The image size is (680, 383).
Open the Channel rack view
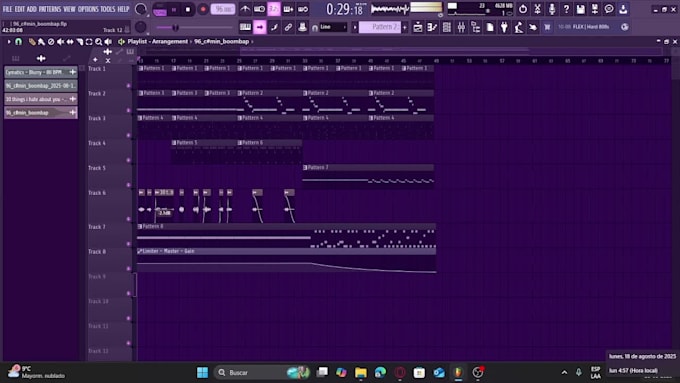[447, 27]
